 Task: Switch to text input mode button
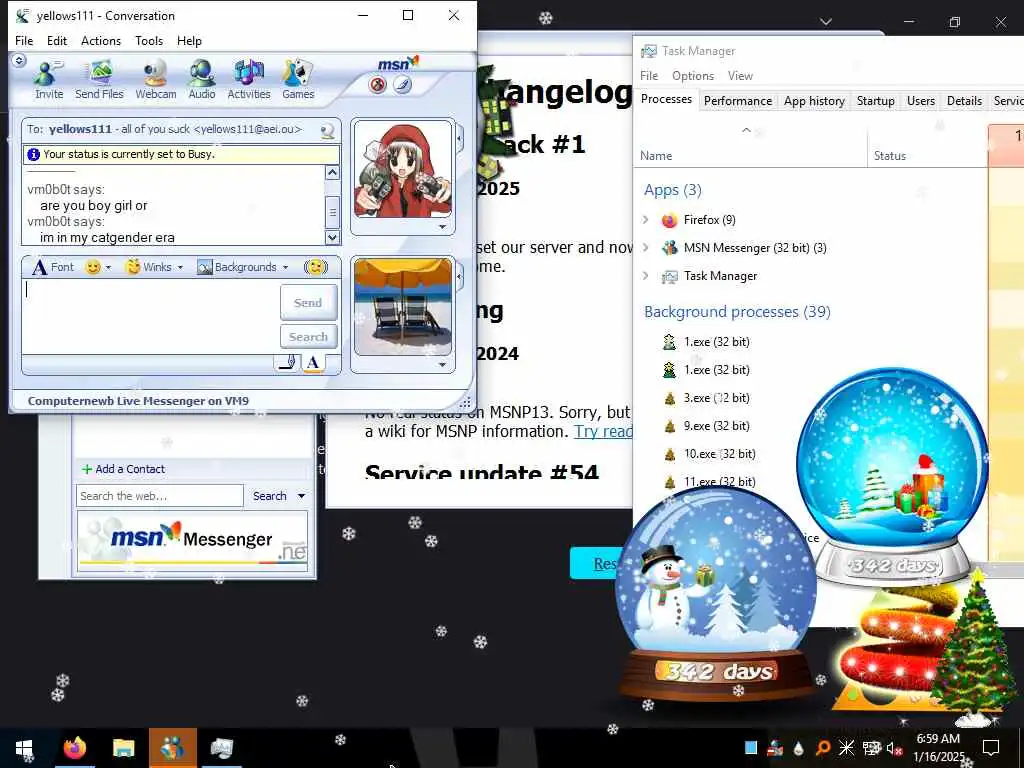(x=313, y=362)
